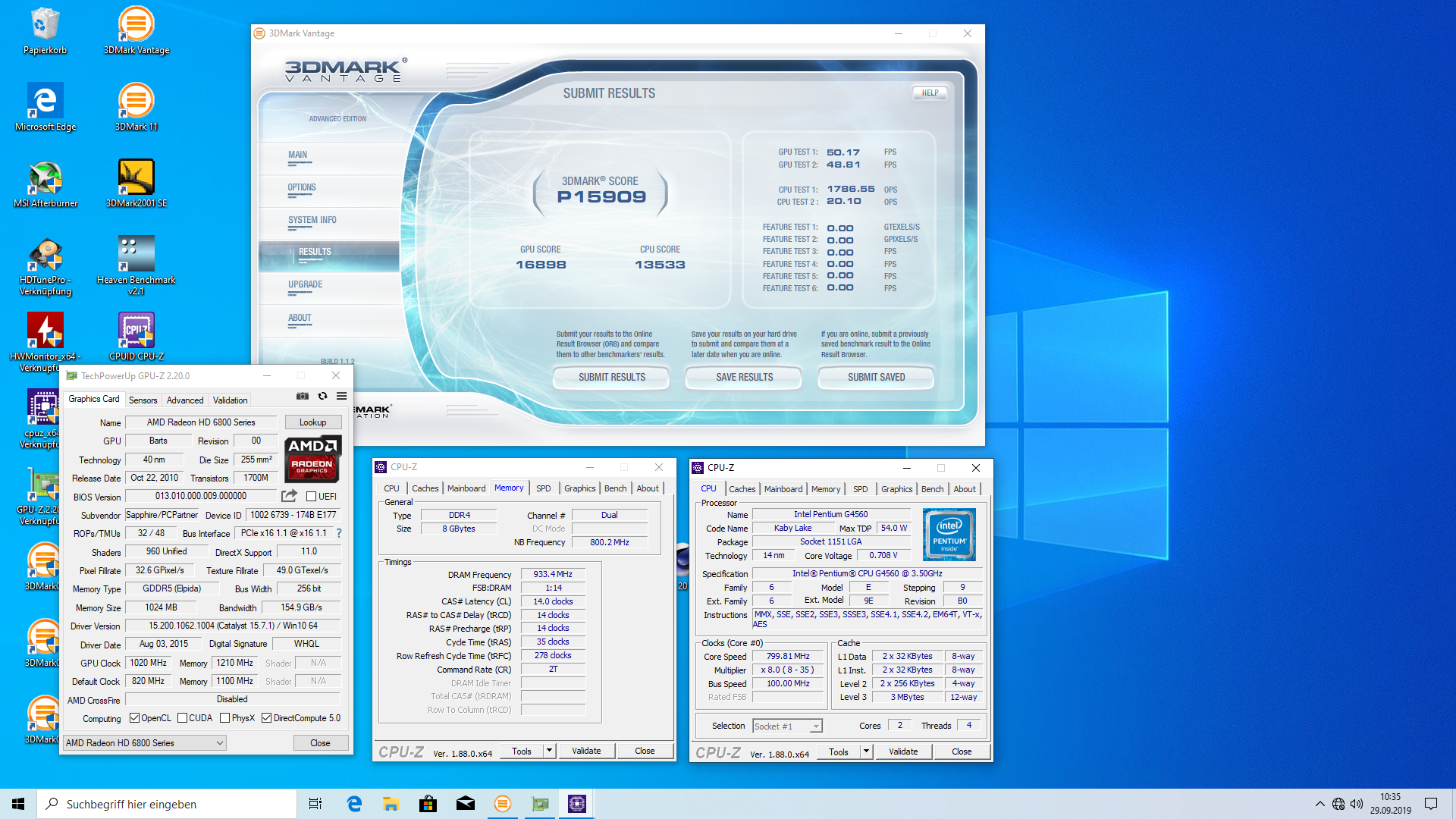
Task: Open 3DMark2001 SE desktop icon
Action: 136,184
